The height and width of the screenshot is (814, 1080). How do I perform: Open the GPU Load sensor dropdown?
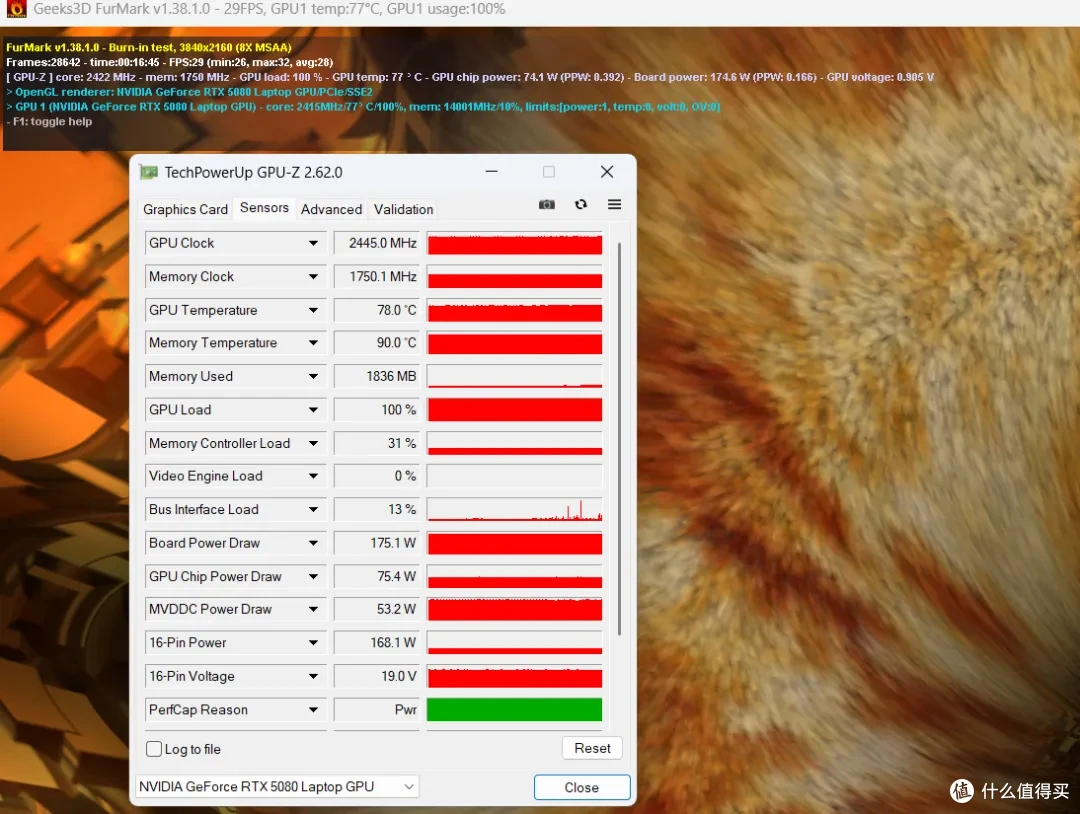(x=313, y=410)
